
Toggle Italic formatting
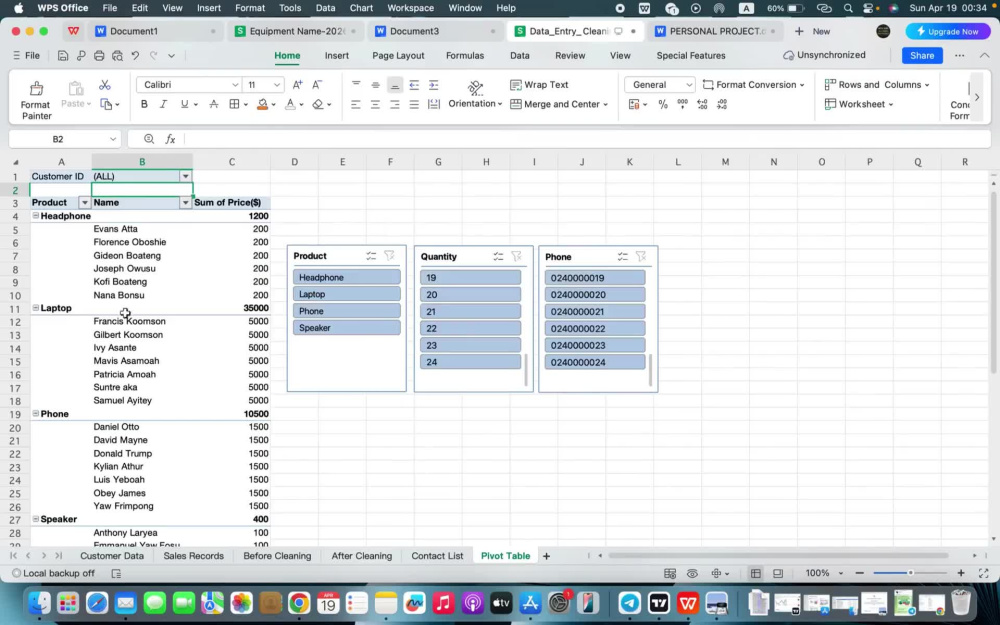[x=163, y=104]
